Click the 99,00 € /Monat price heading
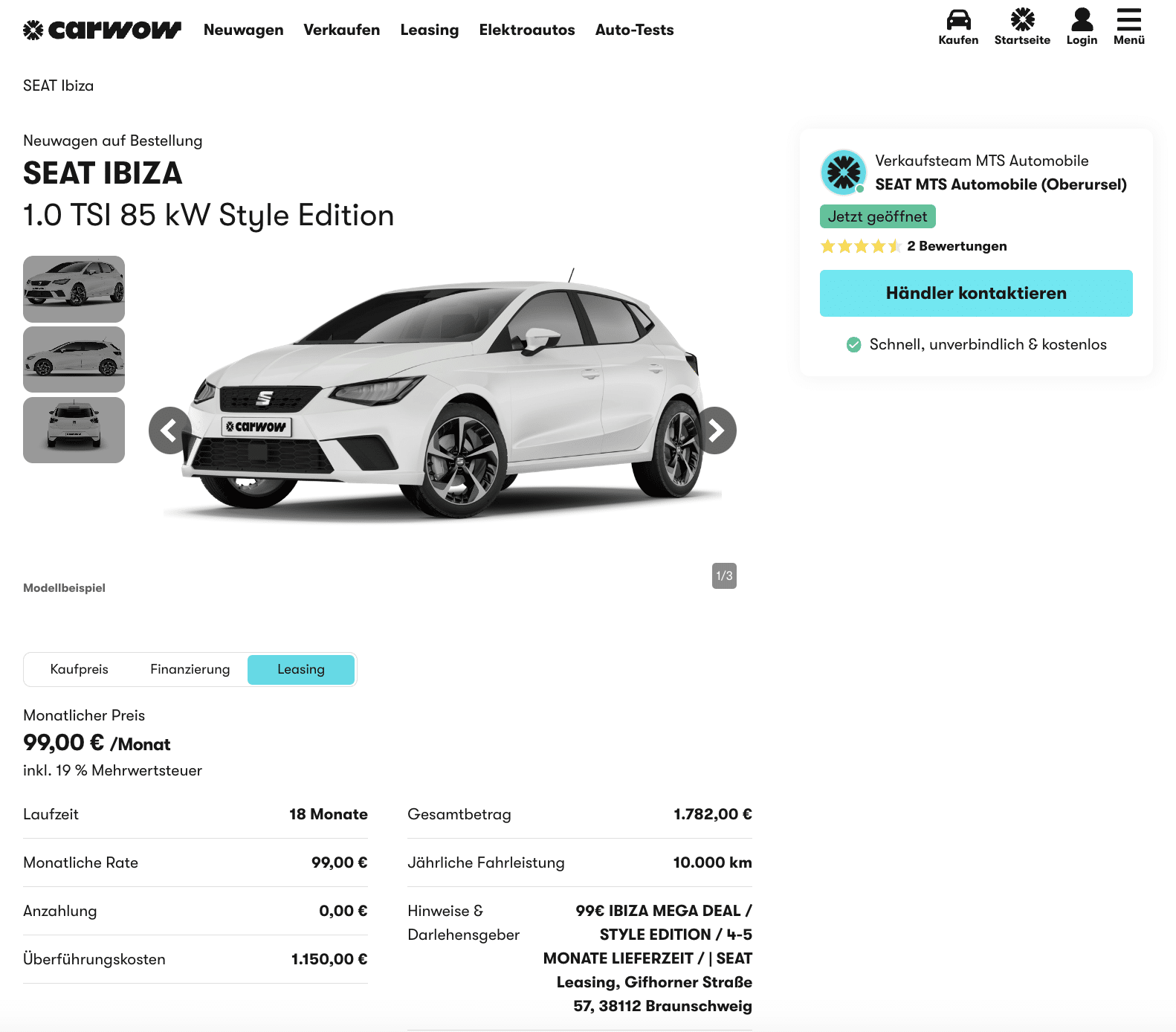 pyautogui.click(x=97, y=743)
